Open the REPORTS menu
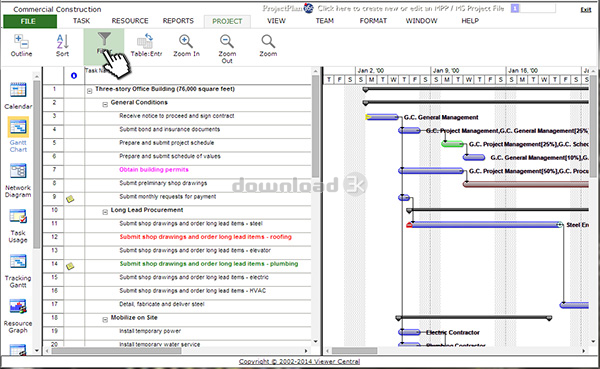This screenshot has width=600, height=369. click(178, 21)
